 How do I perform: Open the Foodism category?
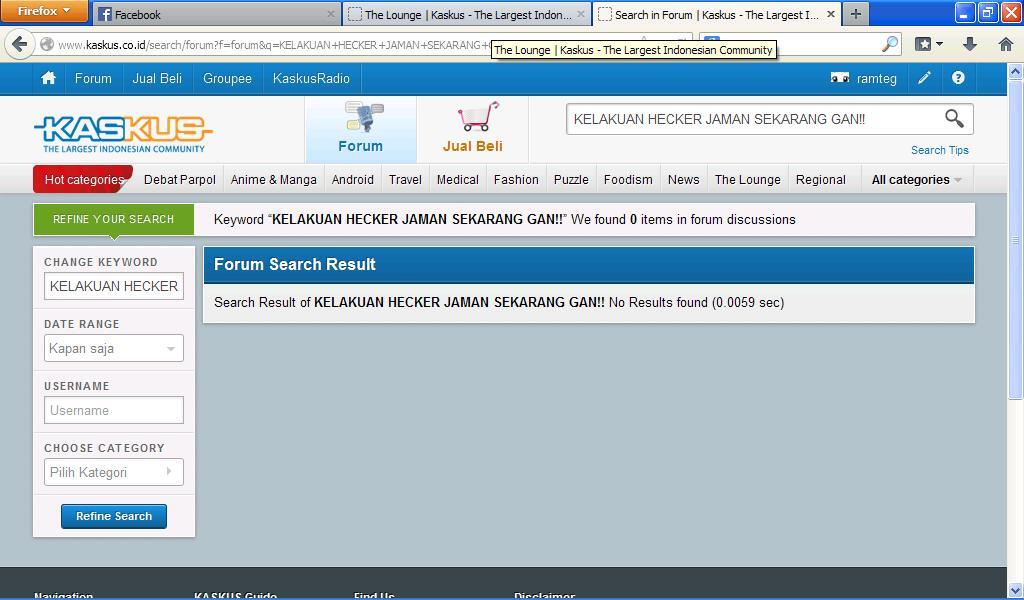[x=628, y=180]
